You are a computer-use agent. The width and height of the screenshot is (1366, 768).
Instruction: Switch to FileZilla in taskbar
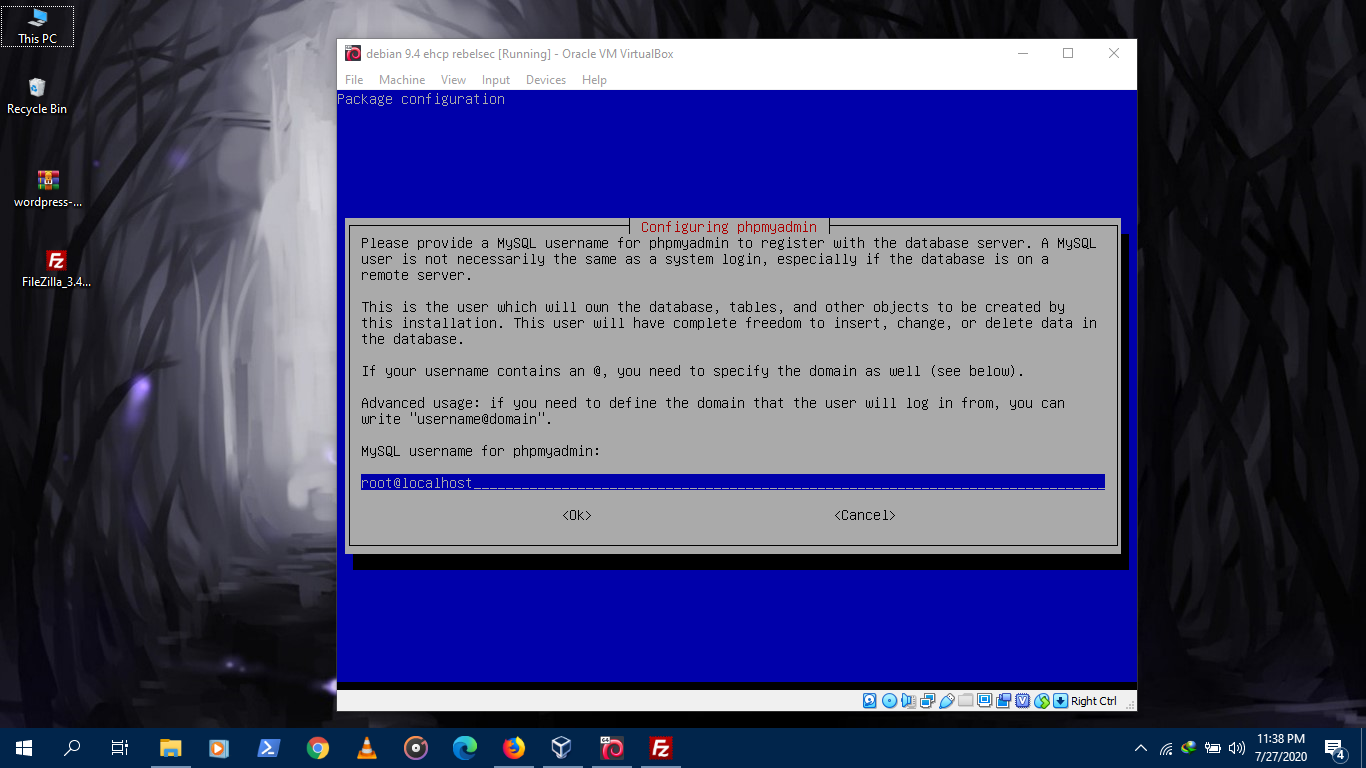(660, 748)
